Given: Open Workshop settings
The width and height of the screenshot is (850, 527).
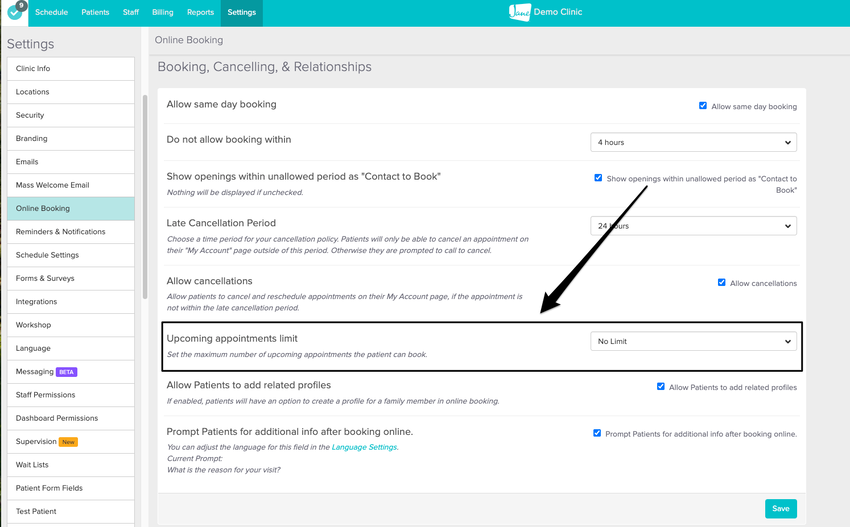Looking at the screenshot, I should pos(71,325).
